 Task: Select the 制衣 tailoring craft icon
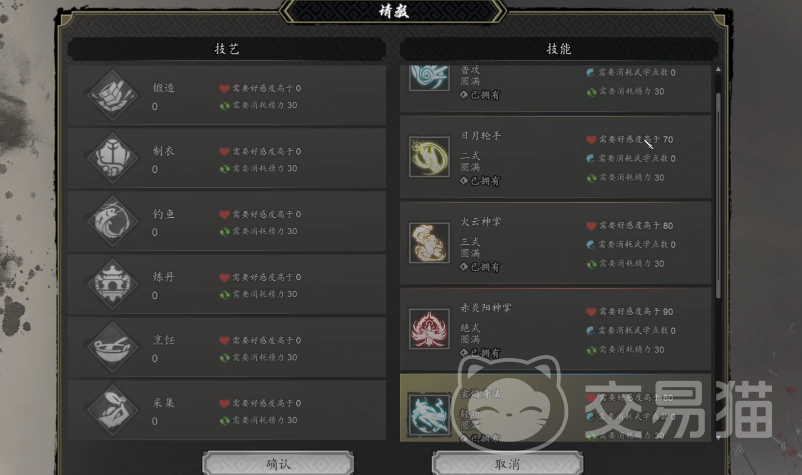tap(113, 158)
